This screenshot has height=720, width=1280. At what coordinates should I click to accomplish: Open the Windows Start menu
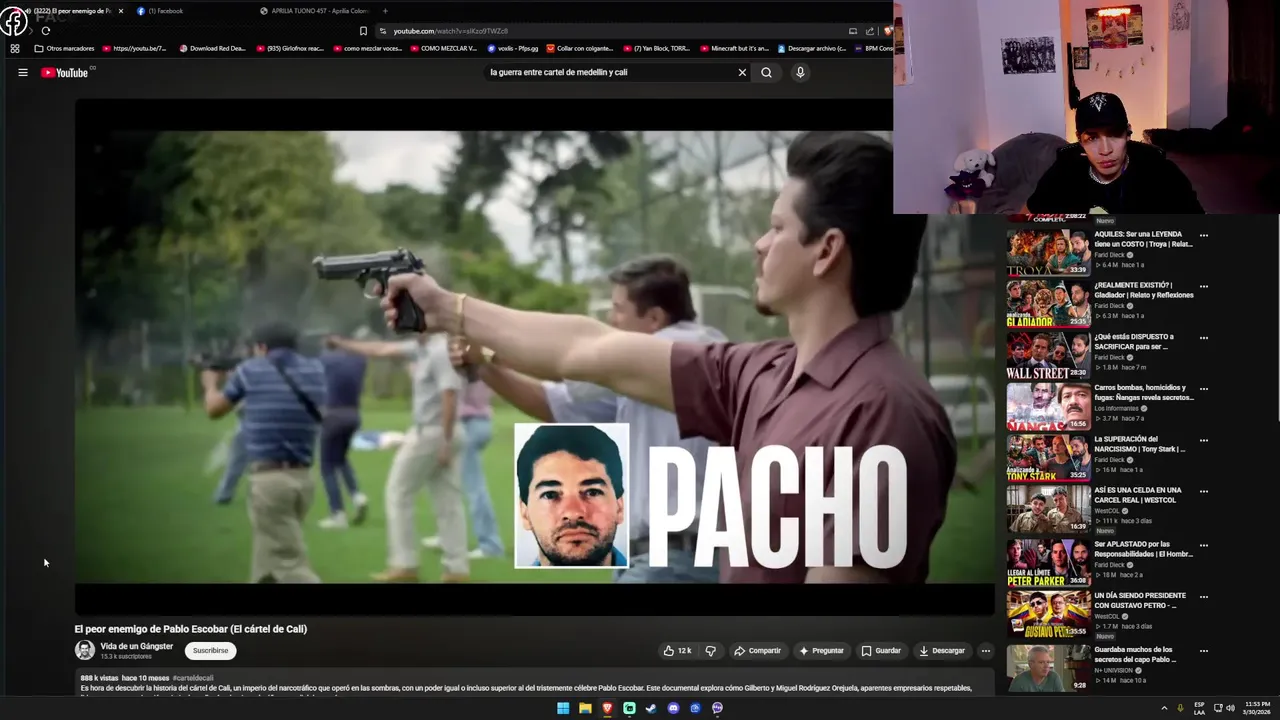pos(563,708)
